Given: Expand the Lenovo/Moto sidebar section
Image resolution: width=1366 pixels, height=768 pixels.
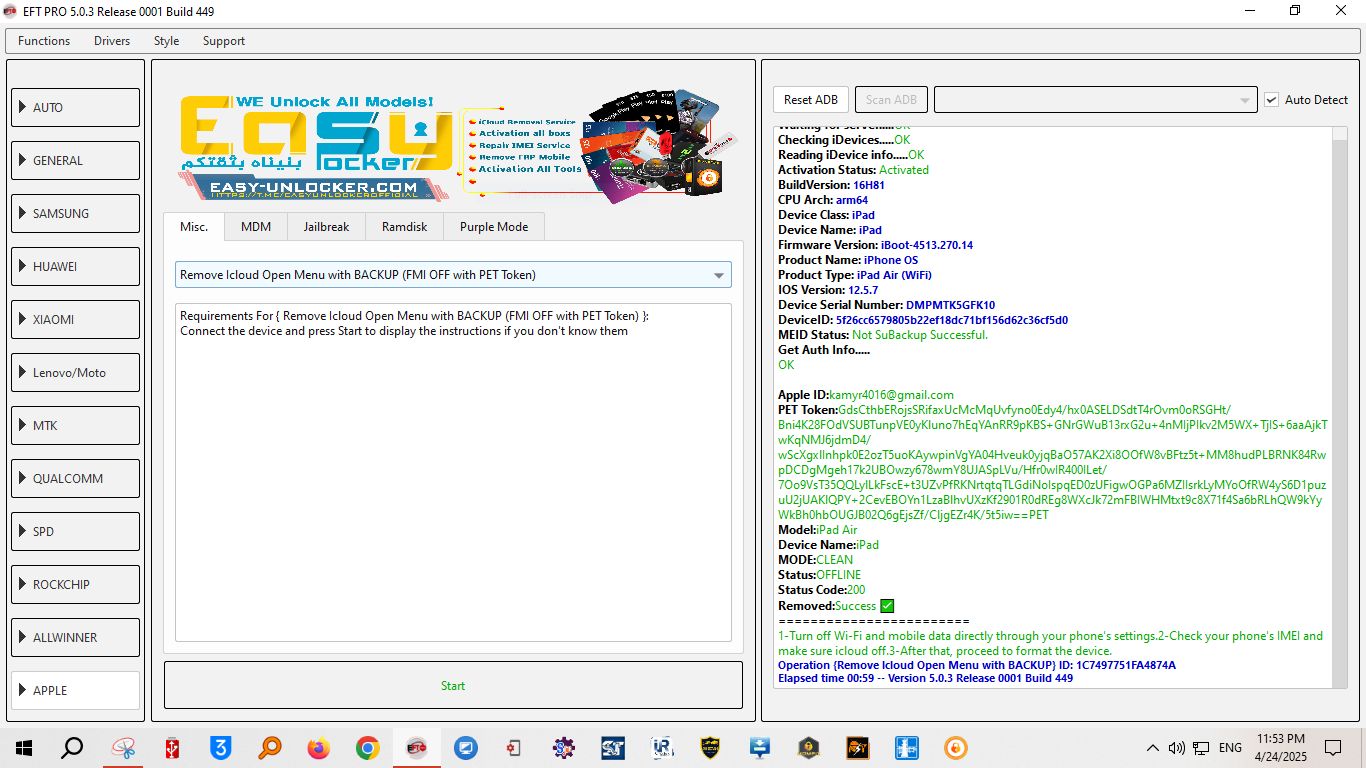Looking at the screenshot, I should (75, 372).
